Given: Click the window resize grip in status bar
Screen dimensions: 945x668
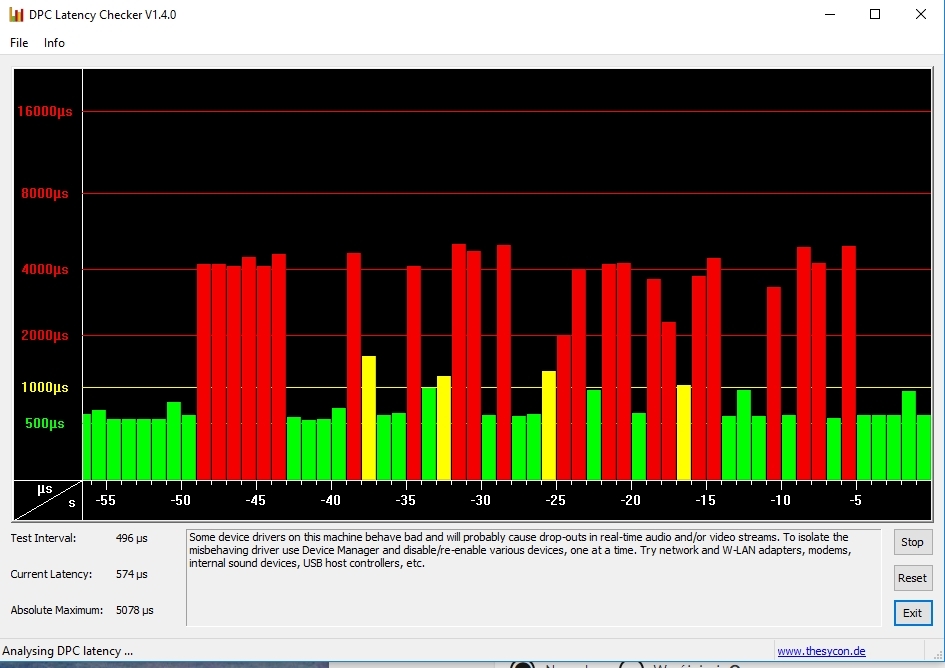Looking at the screenshot, I should pos(938,655).
